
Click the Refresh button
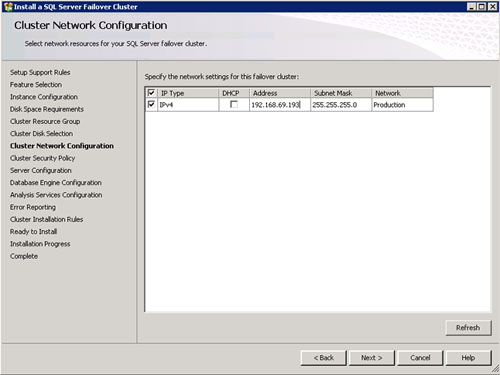click(x=468, y=328)
